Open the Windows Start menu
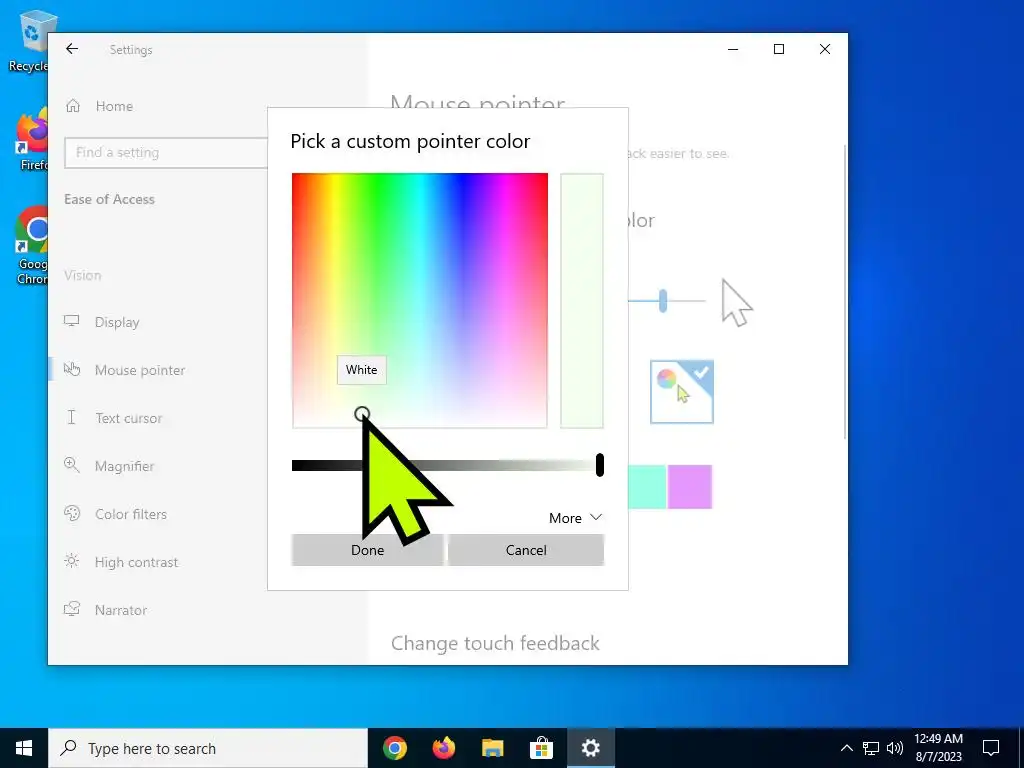Viewport: 1024px width, 768px height. point(24,748)
